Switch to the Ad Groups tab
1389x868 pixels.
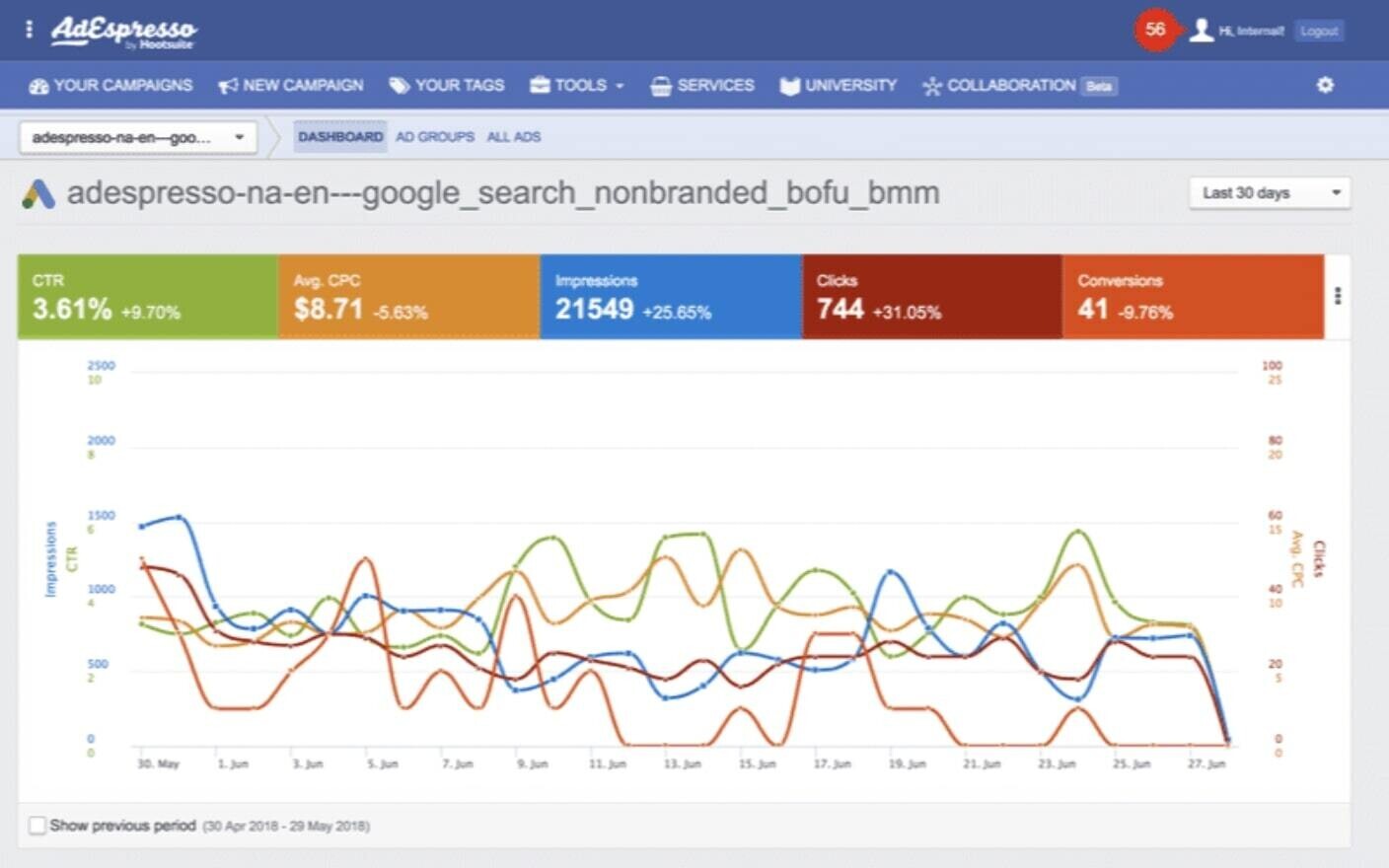point(435,137)
